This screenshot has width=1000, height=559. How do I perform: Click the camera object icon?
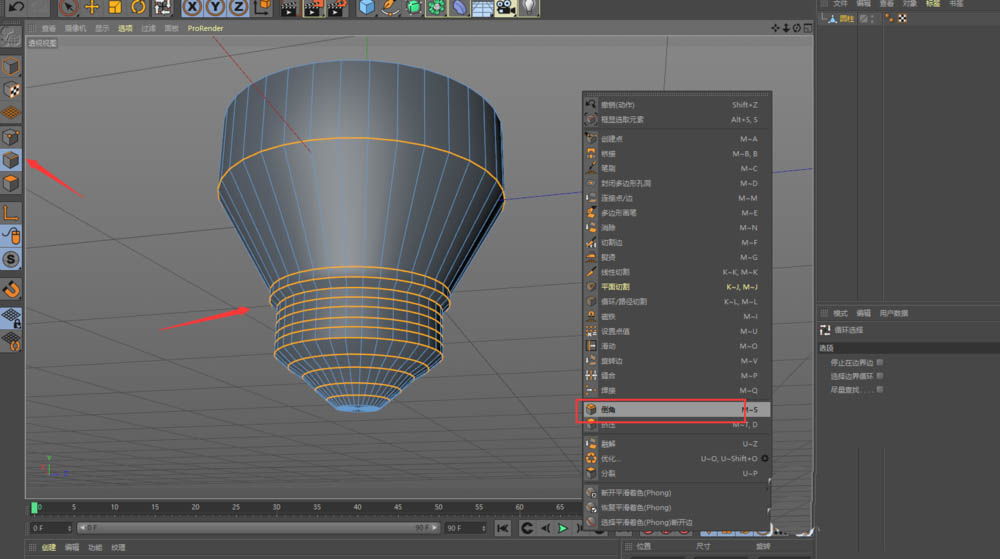505,8
